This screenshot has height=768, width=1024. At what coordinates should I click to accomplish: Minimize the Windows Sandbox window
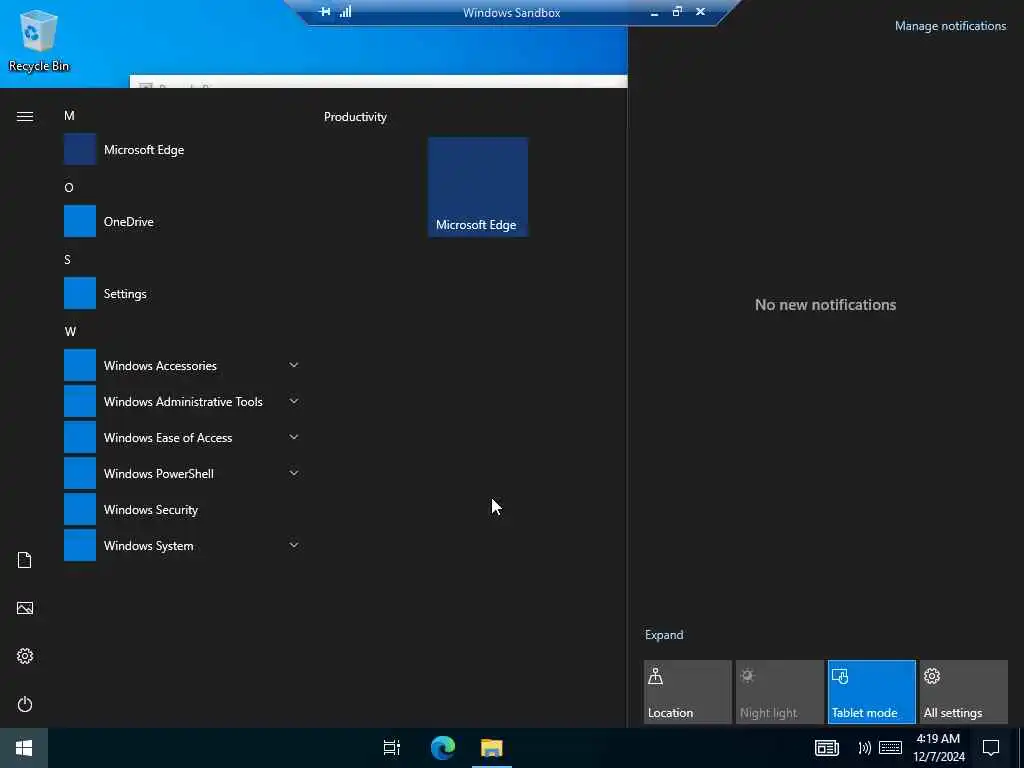(x=654, y=12)
